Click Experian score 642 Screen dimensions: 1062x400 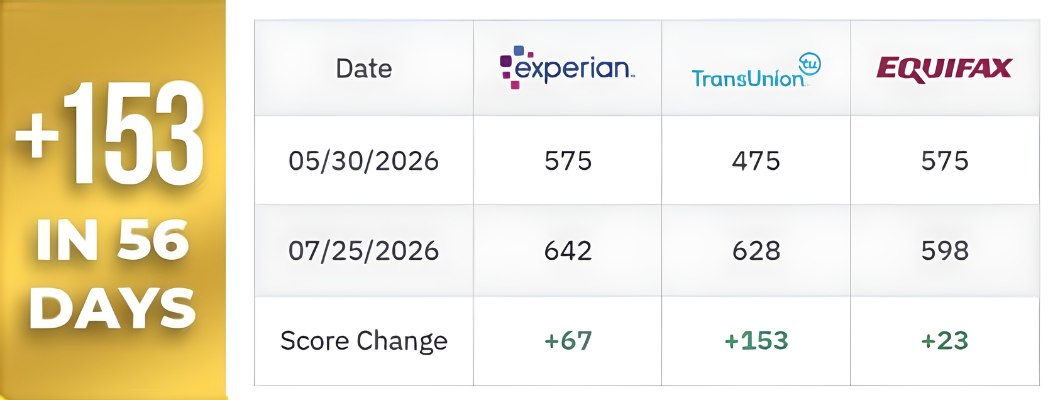[x=568, y=251]
